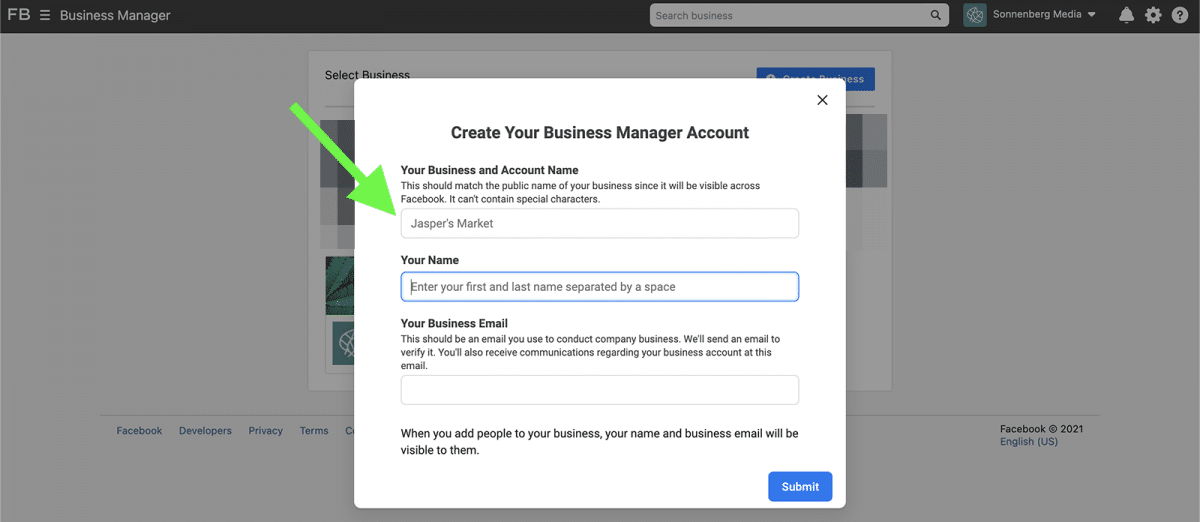Open the Terms footer link
This screenshot has height=522, width=1200.
click(314, 431)
